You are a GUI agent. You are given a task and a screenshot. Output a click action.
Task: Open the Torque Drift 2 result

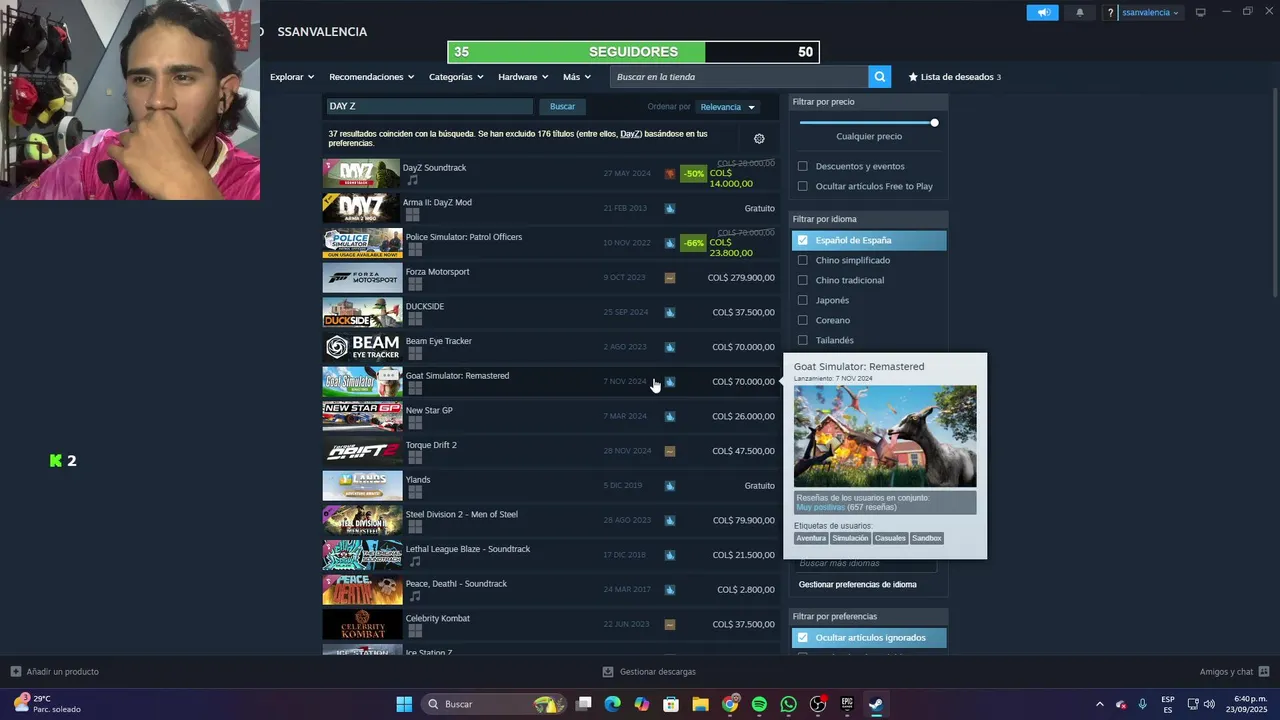point(550,451)
